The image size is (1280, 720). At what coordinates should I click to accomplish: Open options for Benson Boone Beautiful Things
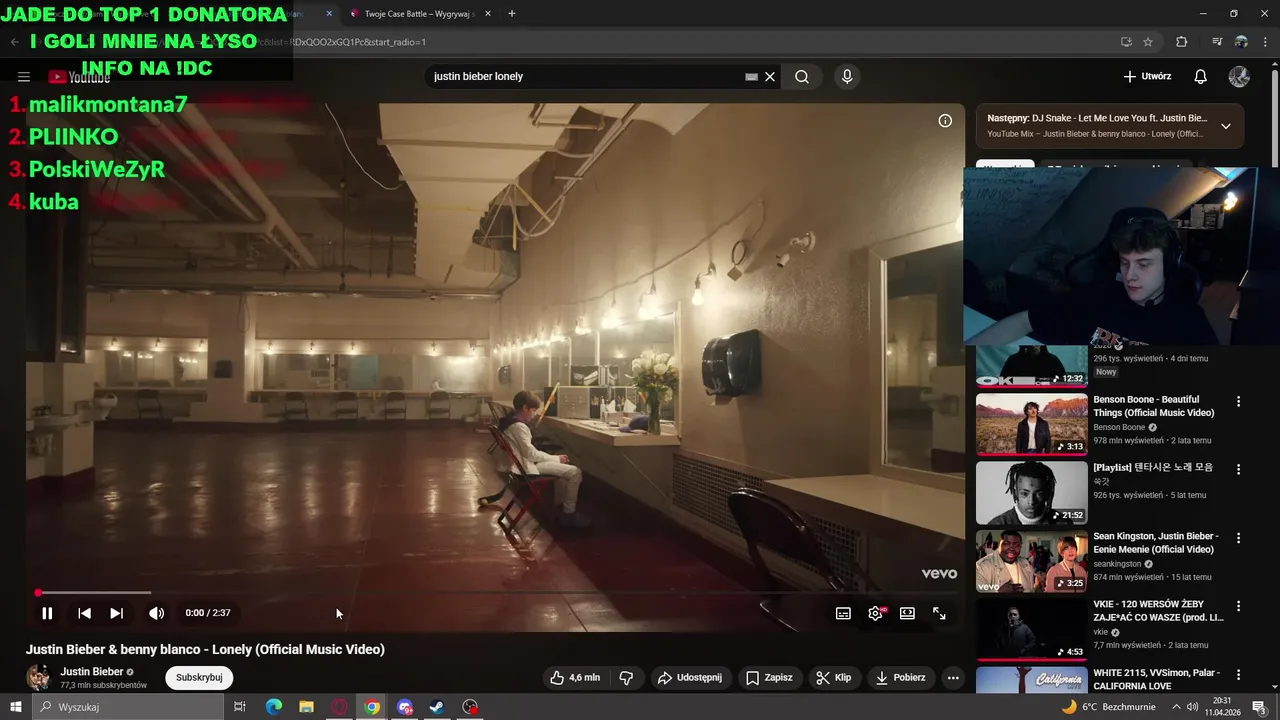(x=1238, y=401)
